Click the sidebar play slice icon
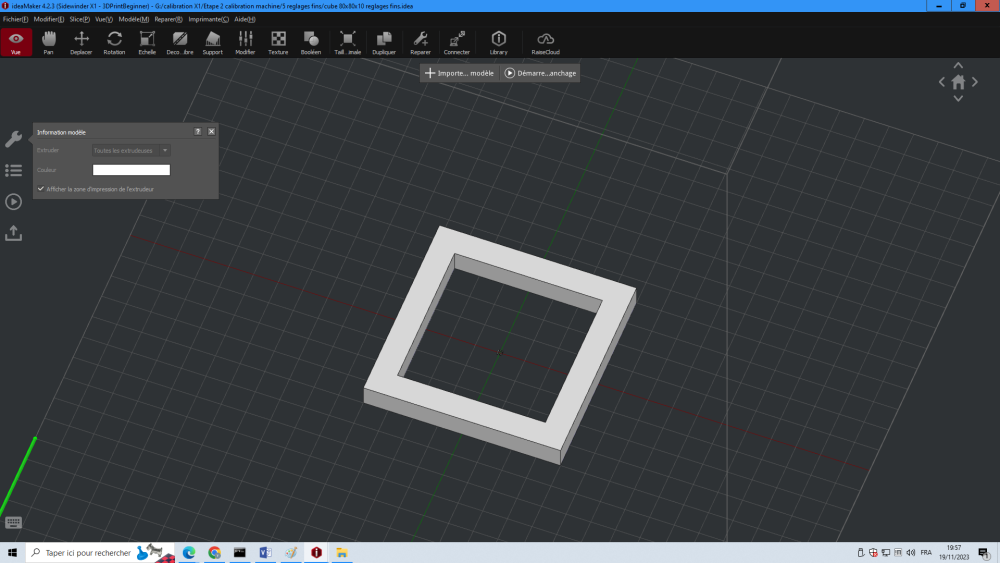The height and width of the screenshot is (563, 1000). [13, 201]
